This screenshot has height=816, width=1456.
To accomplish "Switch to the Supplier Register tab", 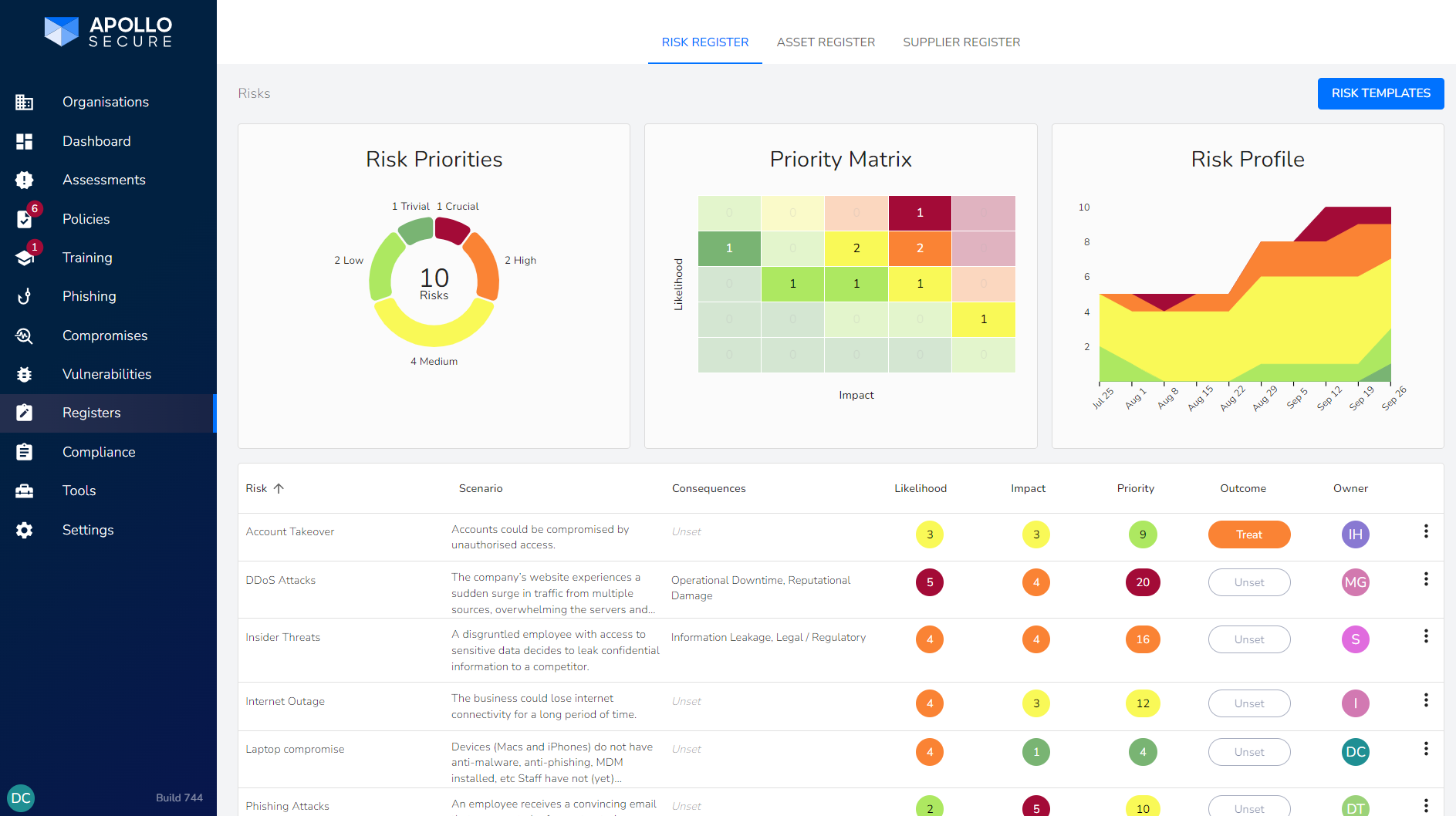I will [x=961, y=42].
